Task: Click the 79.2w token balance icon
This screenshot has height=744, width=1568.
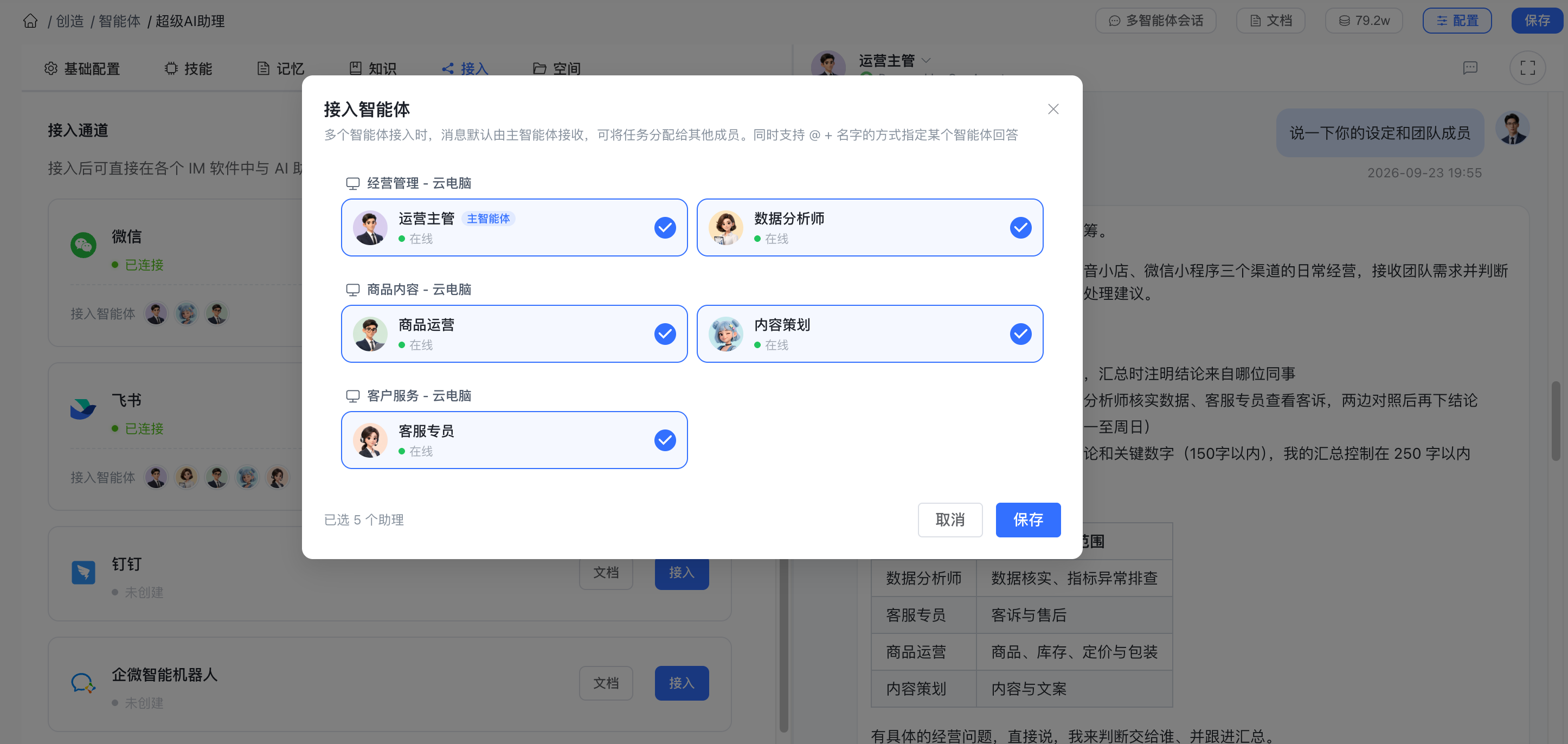Action: [1345, 21]
